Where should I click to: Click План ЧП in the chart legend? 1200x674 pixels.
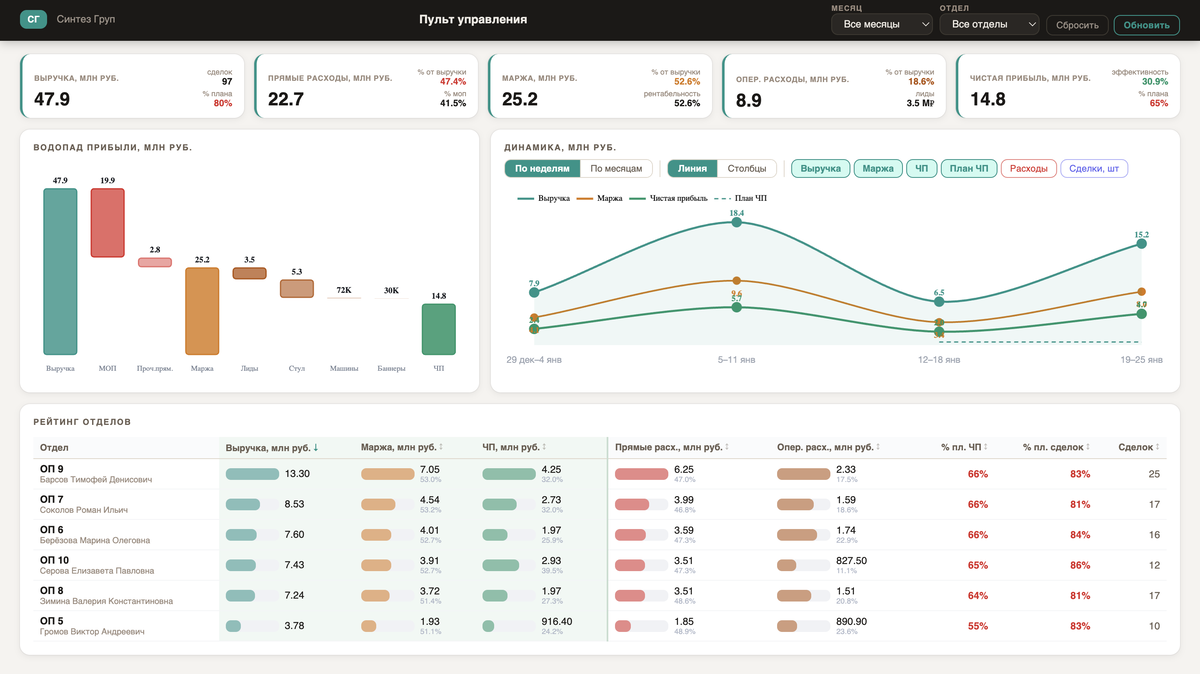pos(741,198)
